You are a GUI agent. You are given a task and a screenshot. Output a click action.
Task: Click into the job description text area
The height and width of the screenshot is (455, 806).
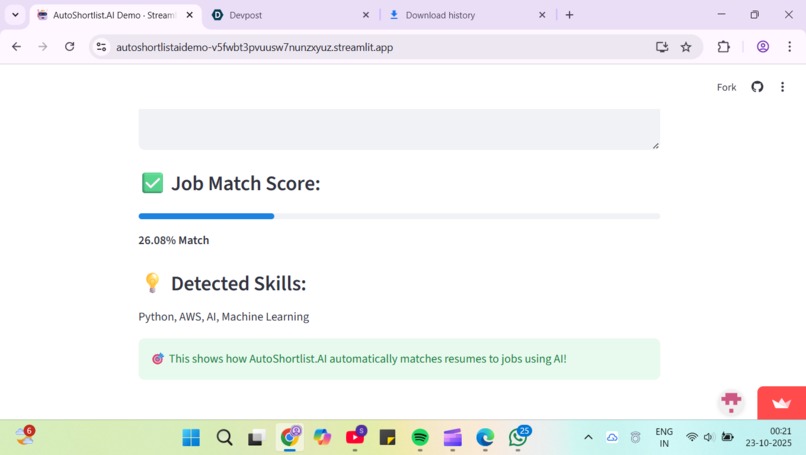click(399, 129)
